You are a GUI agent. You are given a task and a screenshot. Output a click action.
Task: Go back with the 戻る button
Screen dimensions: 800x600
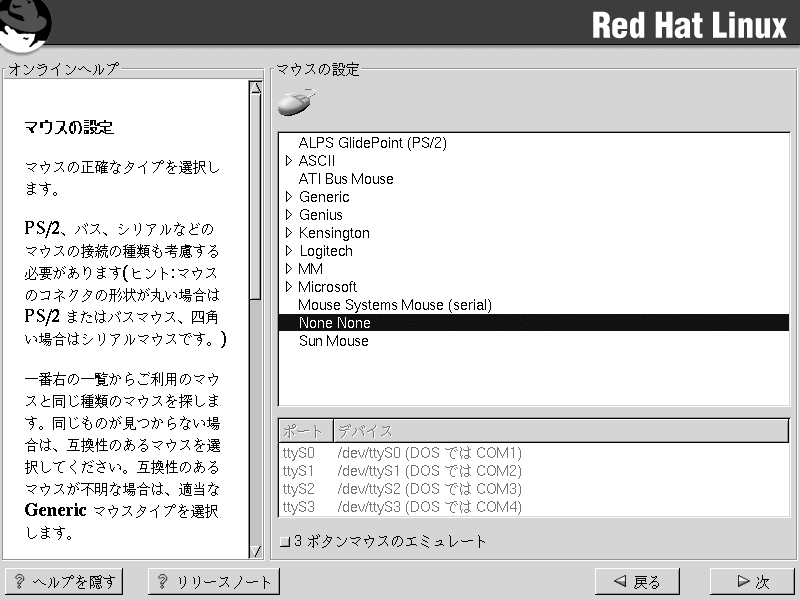click(637, 582)
